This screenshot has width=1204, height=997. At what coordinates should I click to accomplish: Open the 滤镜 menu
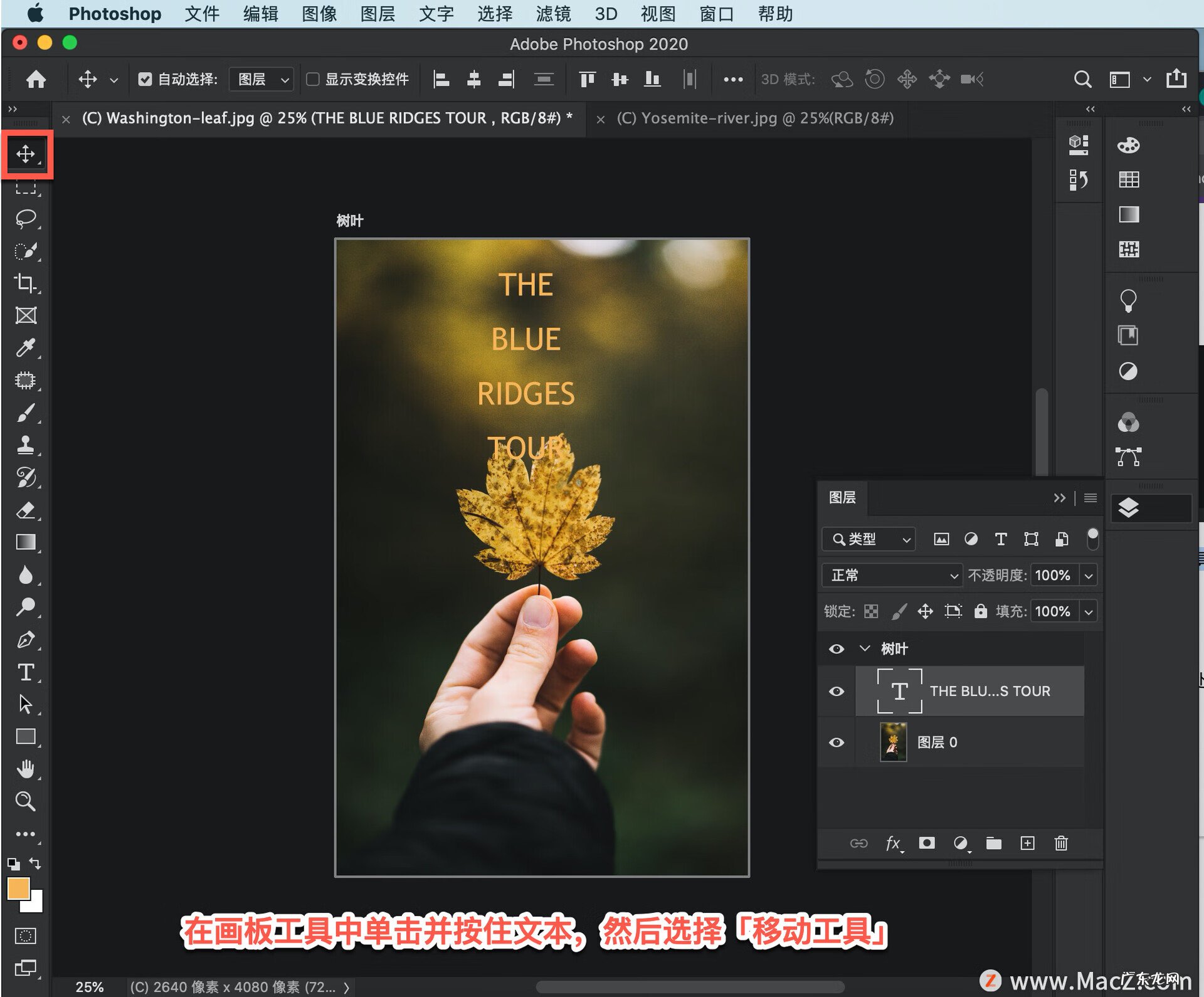tap(553, 14)
